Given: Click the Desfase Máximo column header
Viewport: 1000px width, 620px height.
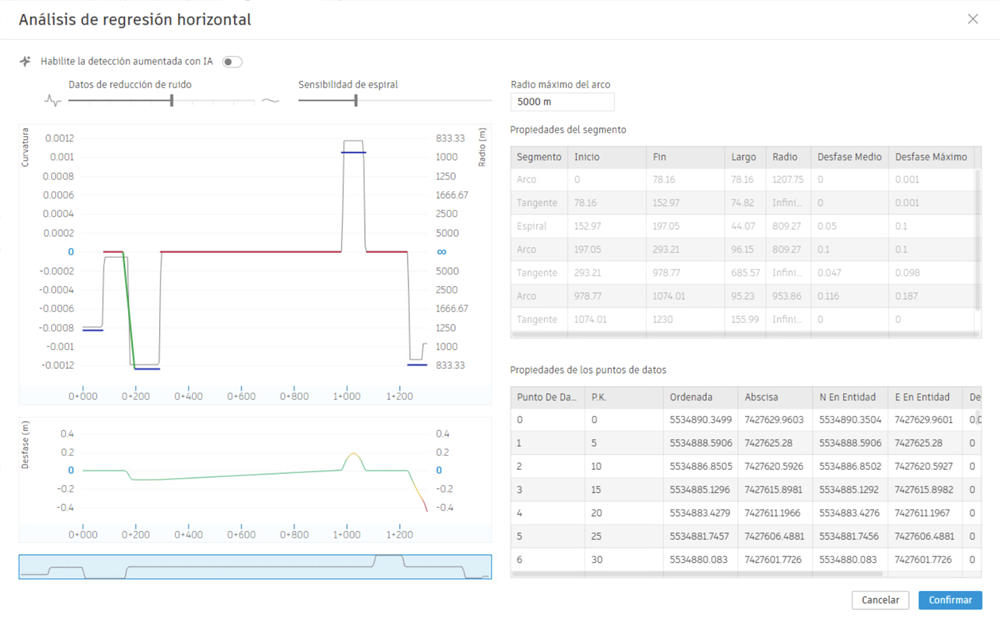Looking at the screenshot, I should 930,157.
